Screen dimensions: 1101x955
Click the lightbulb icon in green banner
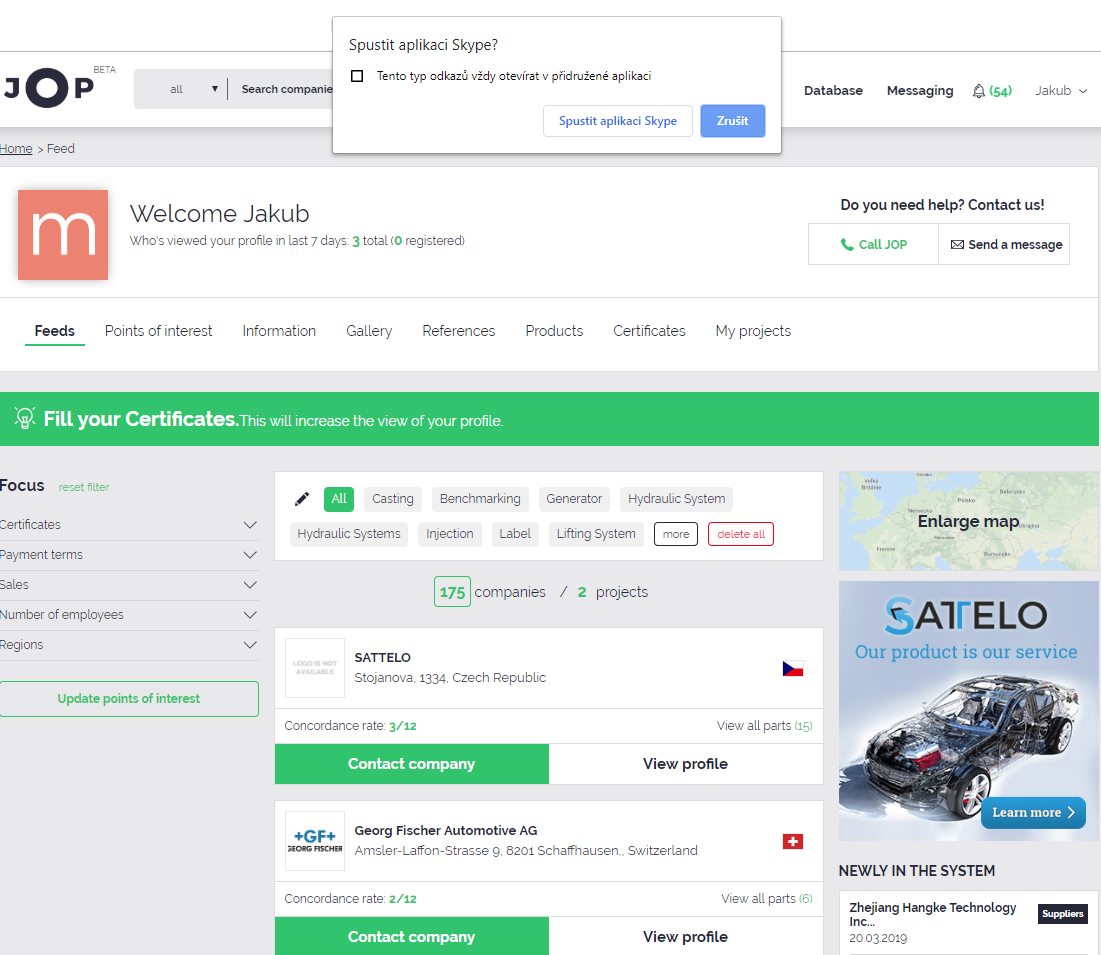[25, 419]
